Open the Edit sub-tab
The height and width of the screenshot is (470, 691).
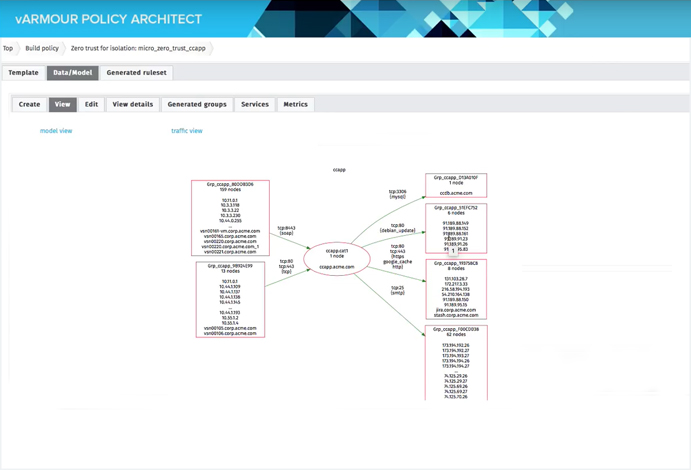pyautogui.click(x=92, y=104)
